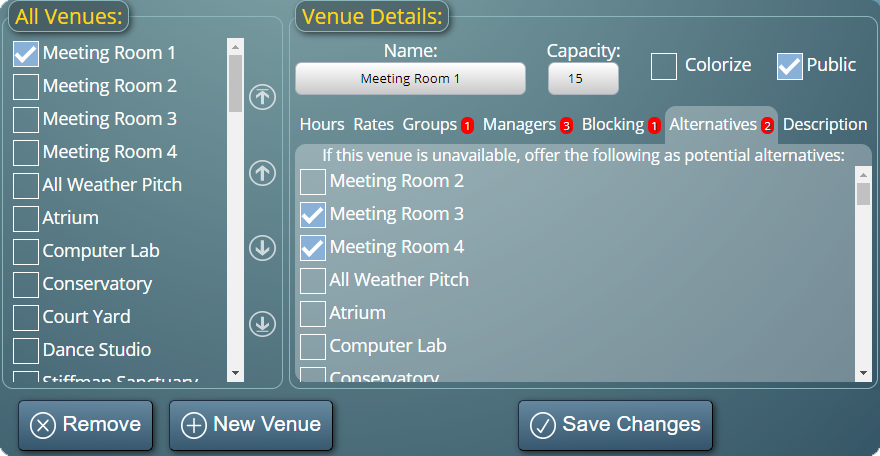Click the Save Changes button

coord(615,425)
